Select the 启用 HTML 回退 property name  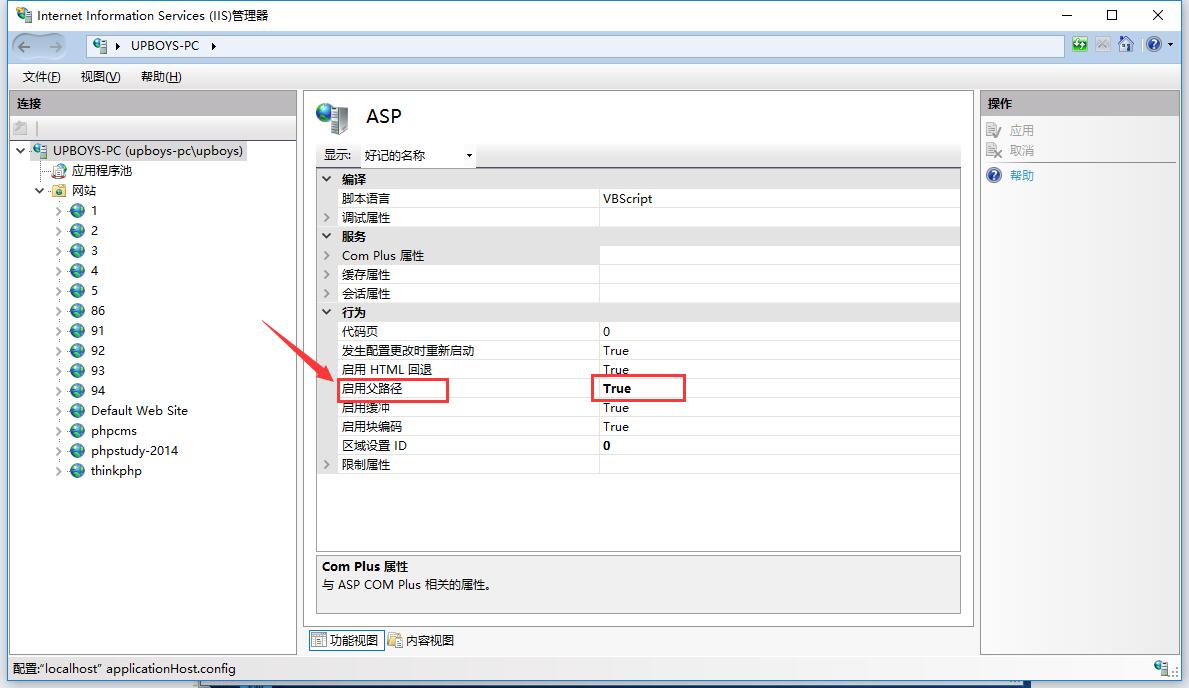[x=386, y=369]
